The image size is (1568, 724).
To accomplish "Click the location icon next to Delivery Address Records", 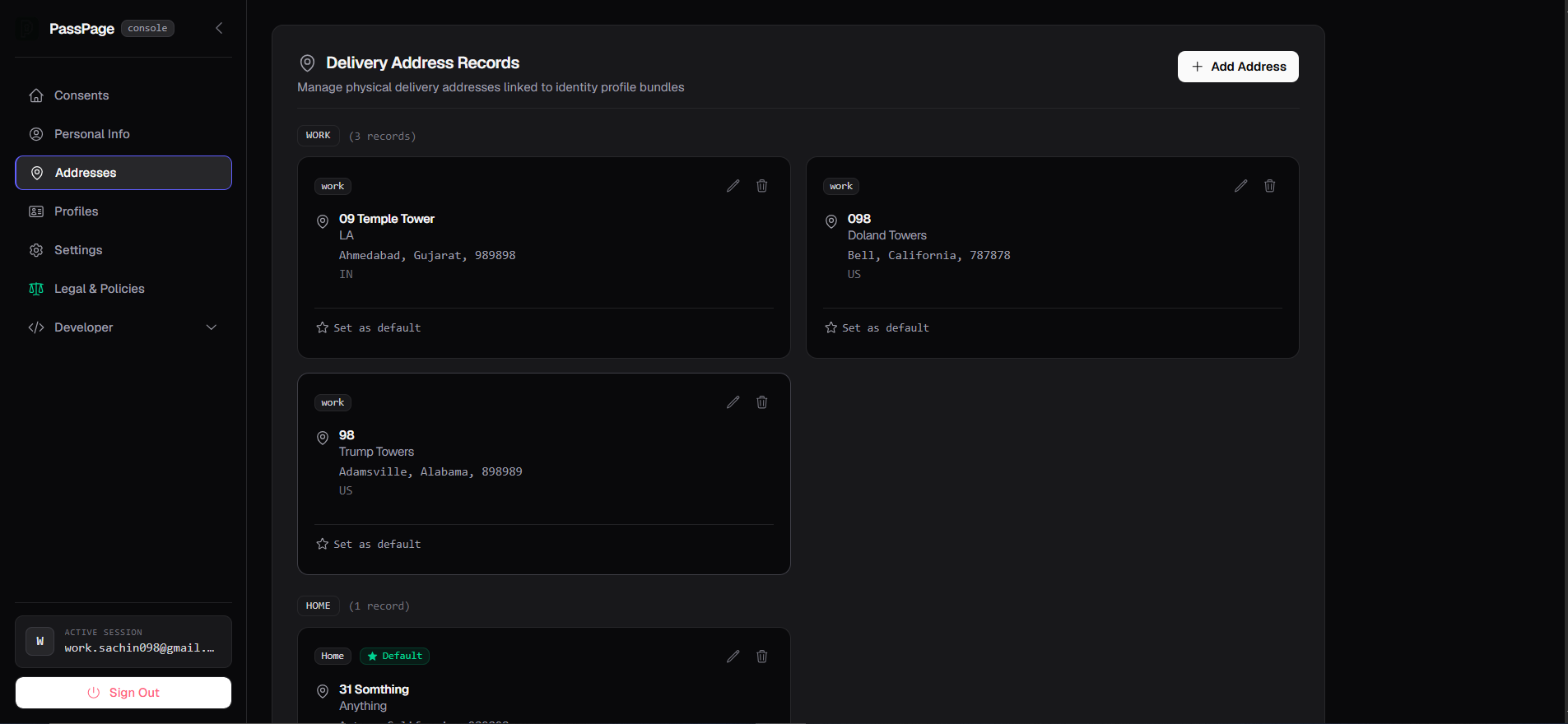I will pos(307,63).
